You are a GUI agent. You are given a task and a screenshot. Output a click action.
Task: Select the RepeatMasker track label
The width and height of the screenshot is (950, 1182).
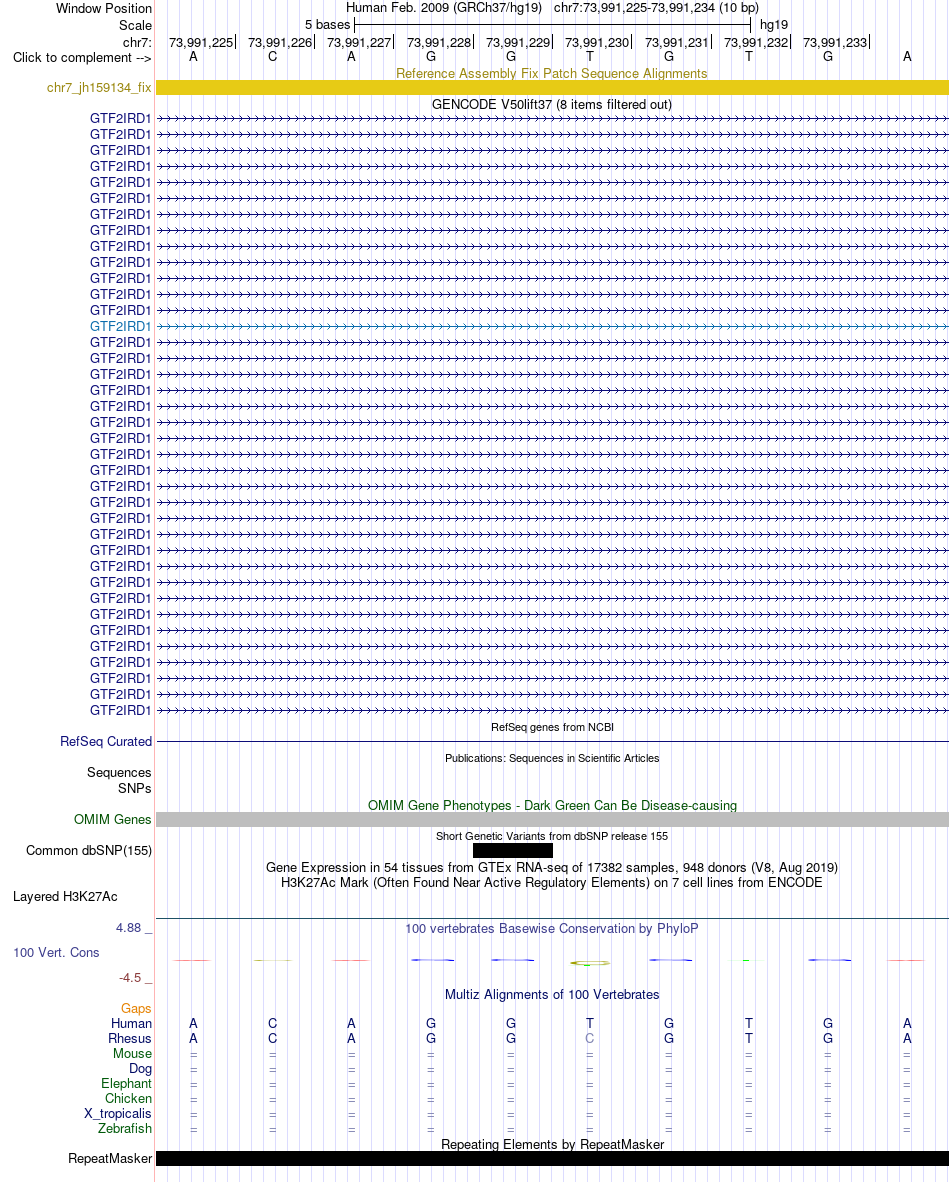click(x=110, y=1159)
